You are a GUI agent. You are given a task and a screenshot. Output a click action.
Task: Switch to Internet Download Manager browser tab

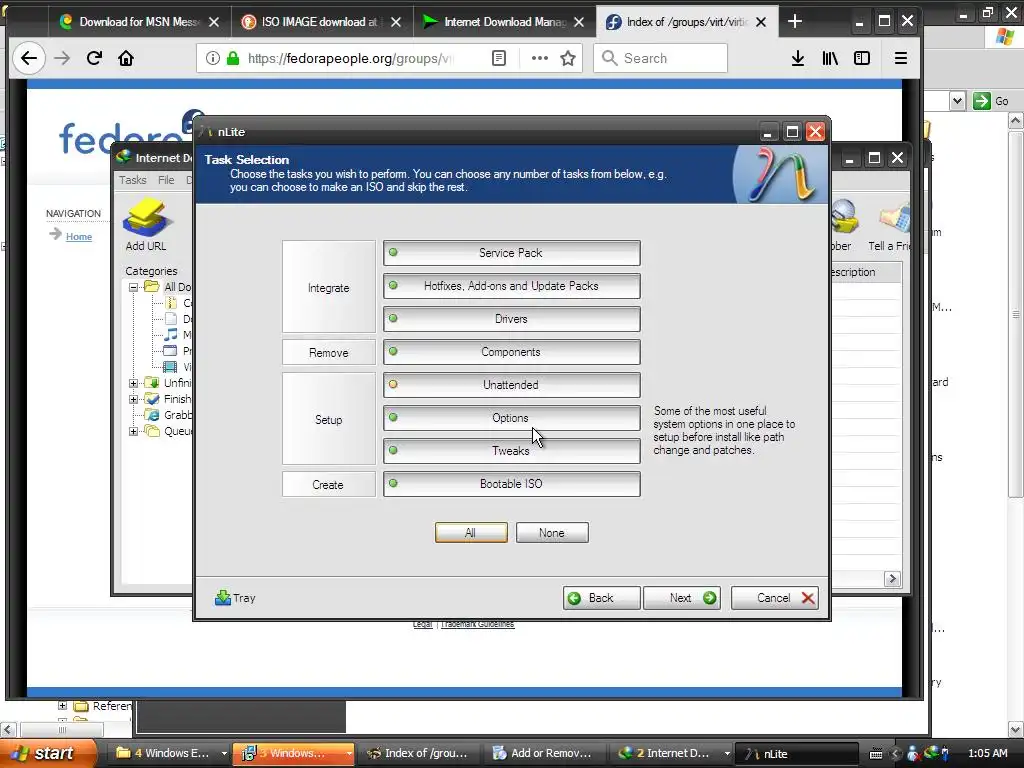tap(504, 22)
